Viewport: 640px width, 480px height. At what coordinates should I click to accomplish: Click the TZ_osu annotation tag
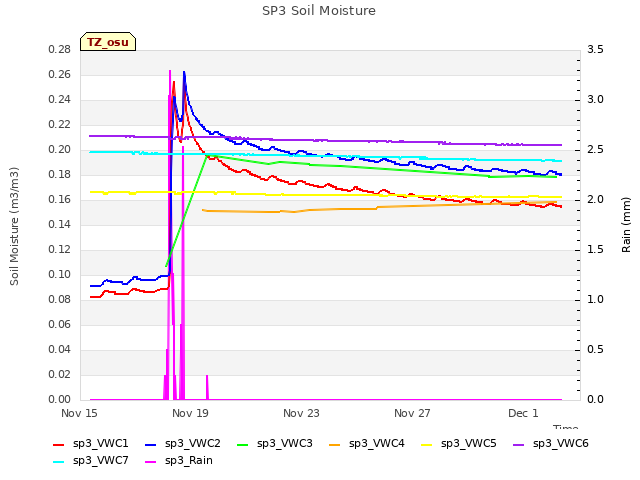pos(108,42)
